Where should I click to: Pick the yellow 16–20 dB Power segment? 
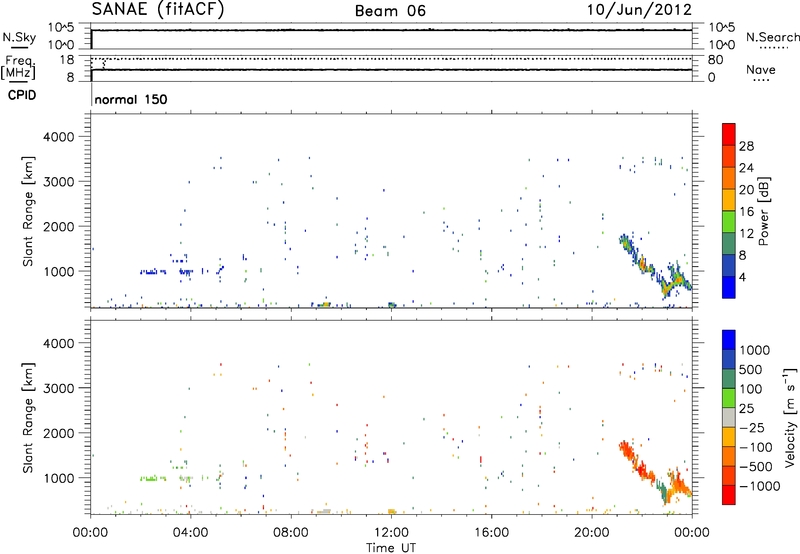729,199
